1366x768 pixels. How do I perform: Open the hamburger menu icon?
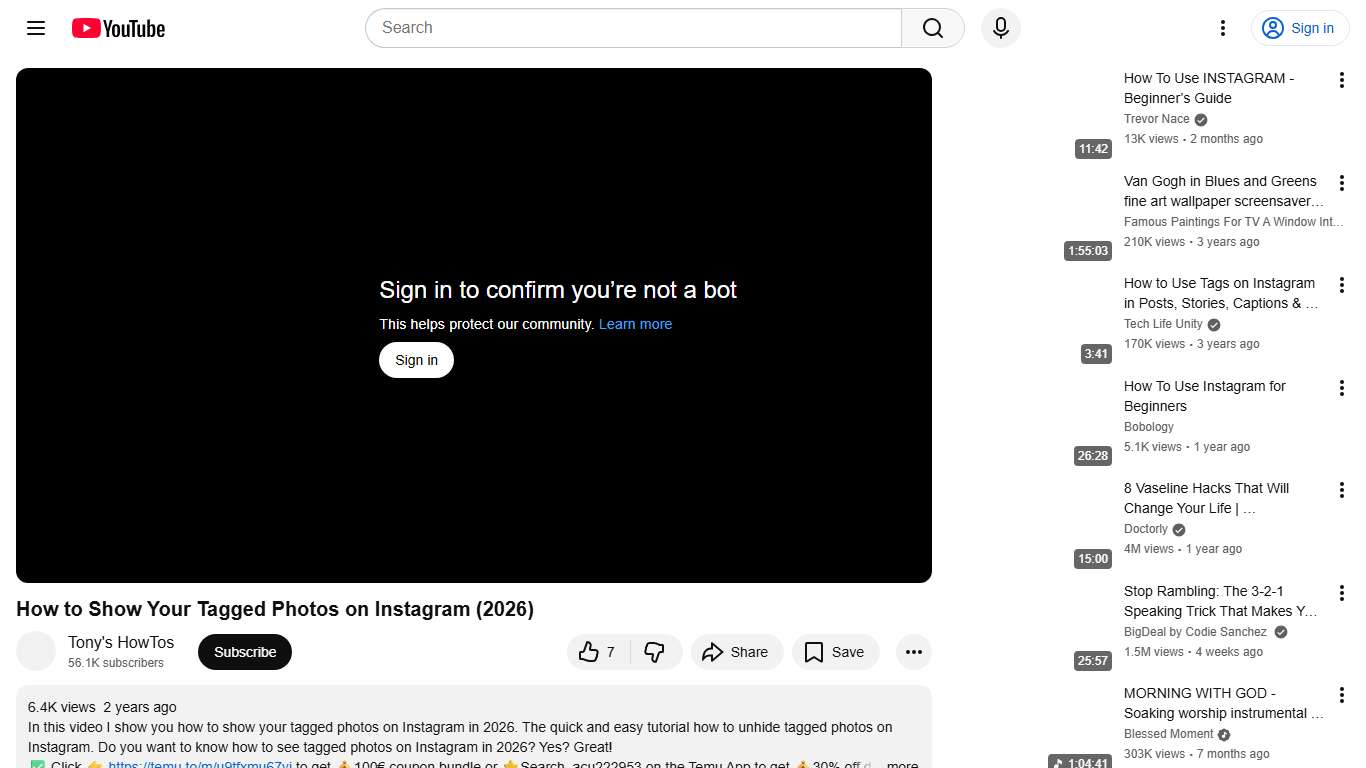(35, 28)
